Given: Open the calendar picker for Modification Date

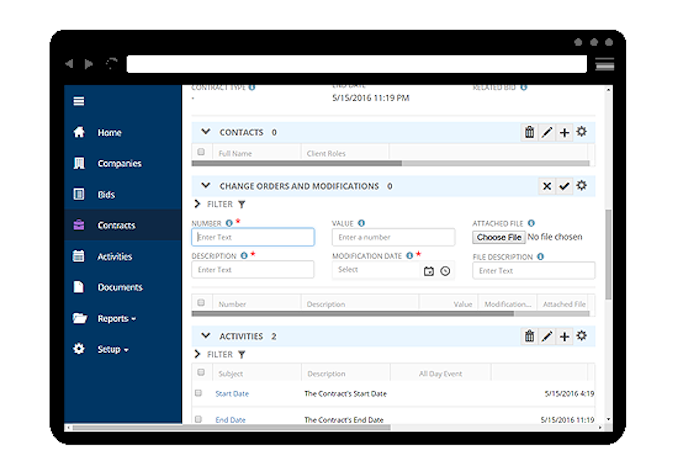Looking at the screenshot, I should click(x=429, y=271).
